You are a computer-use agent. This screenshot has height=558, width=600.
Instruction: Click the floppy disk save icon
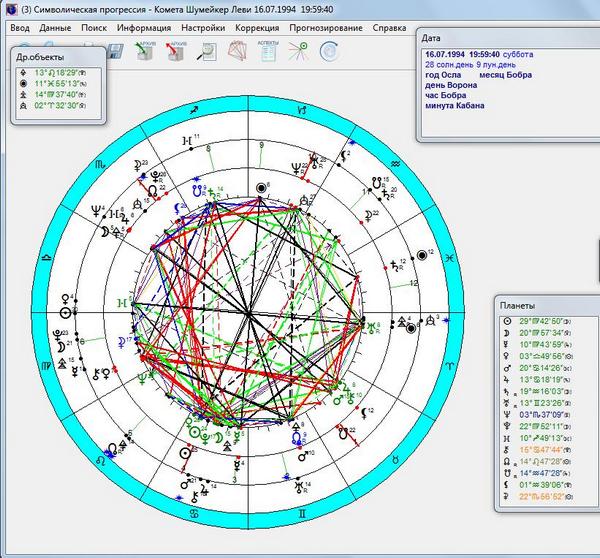pos(115,51)
